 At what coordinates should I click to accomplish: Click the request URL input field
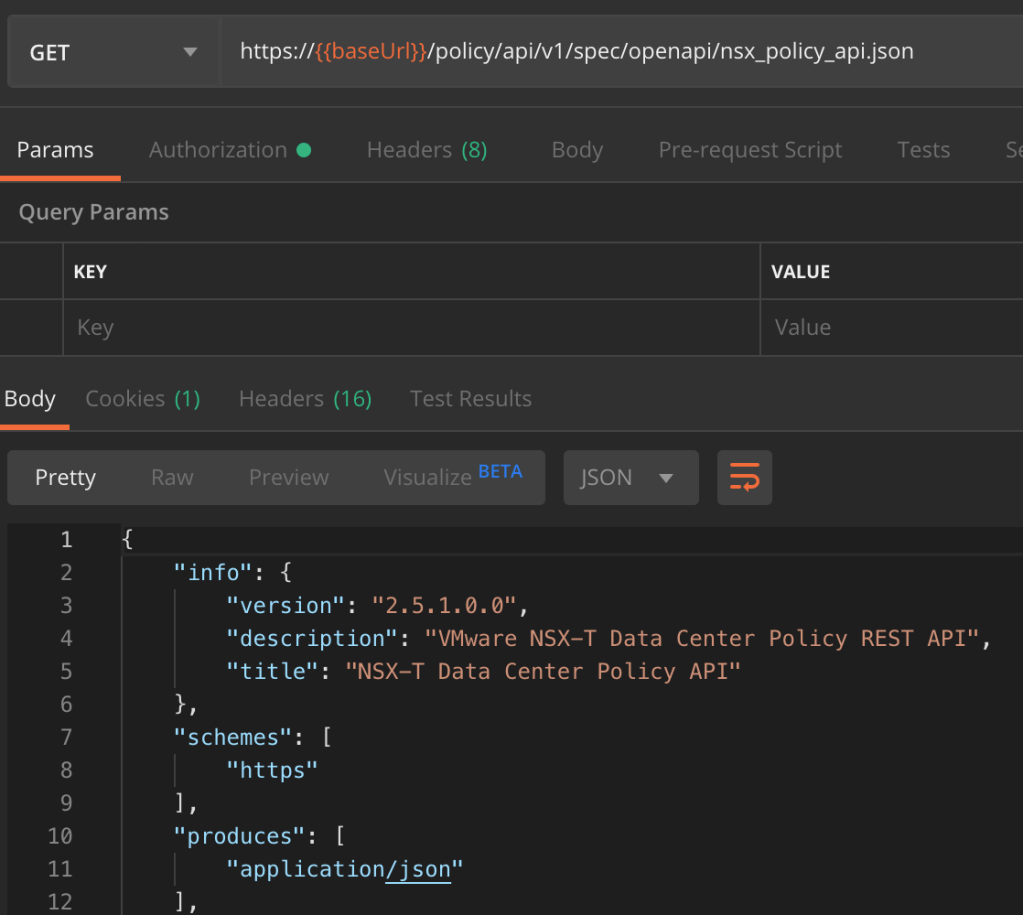(x=620, y=52)
